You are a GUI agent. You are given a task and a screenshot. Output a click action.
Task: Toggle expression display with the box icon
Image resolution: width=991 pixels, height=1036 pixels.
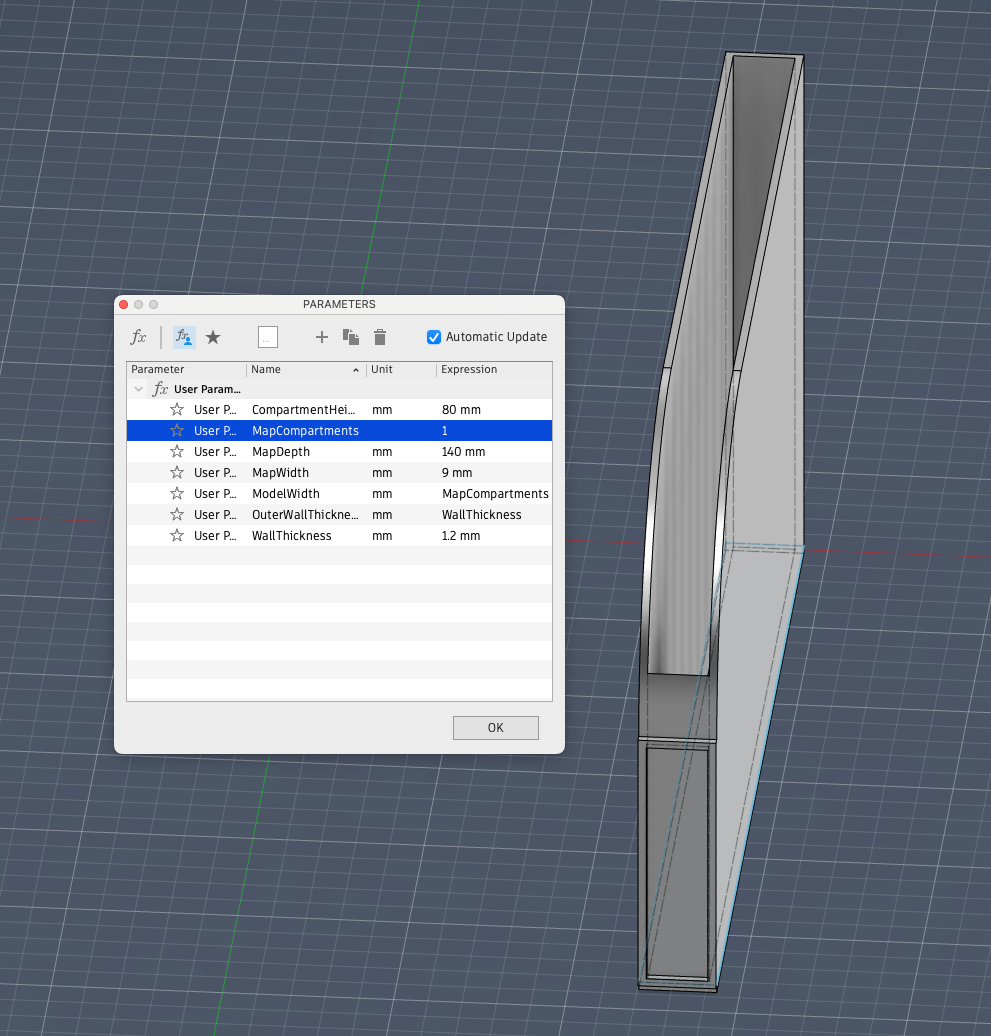(x=267, y=337)
